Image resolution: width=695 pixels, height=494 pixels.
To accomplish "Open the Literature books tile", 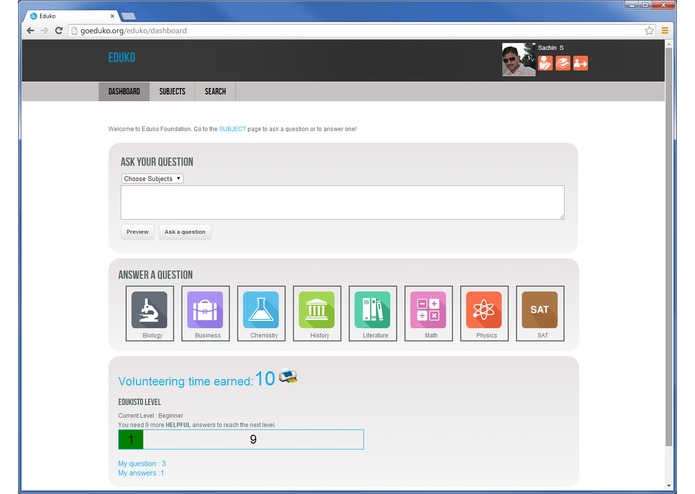I will [x=373, y=313].
